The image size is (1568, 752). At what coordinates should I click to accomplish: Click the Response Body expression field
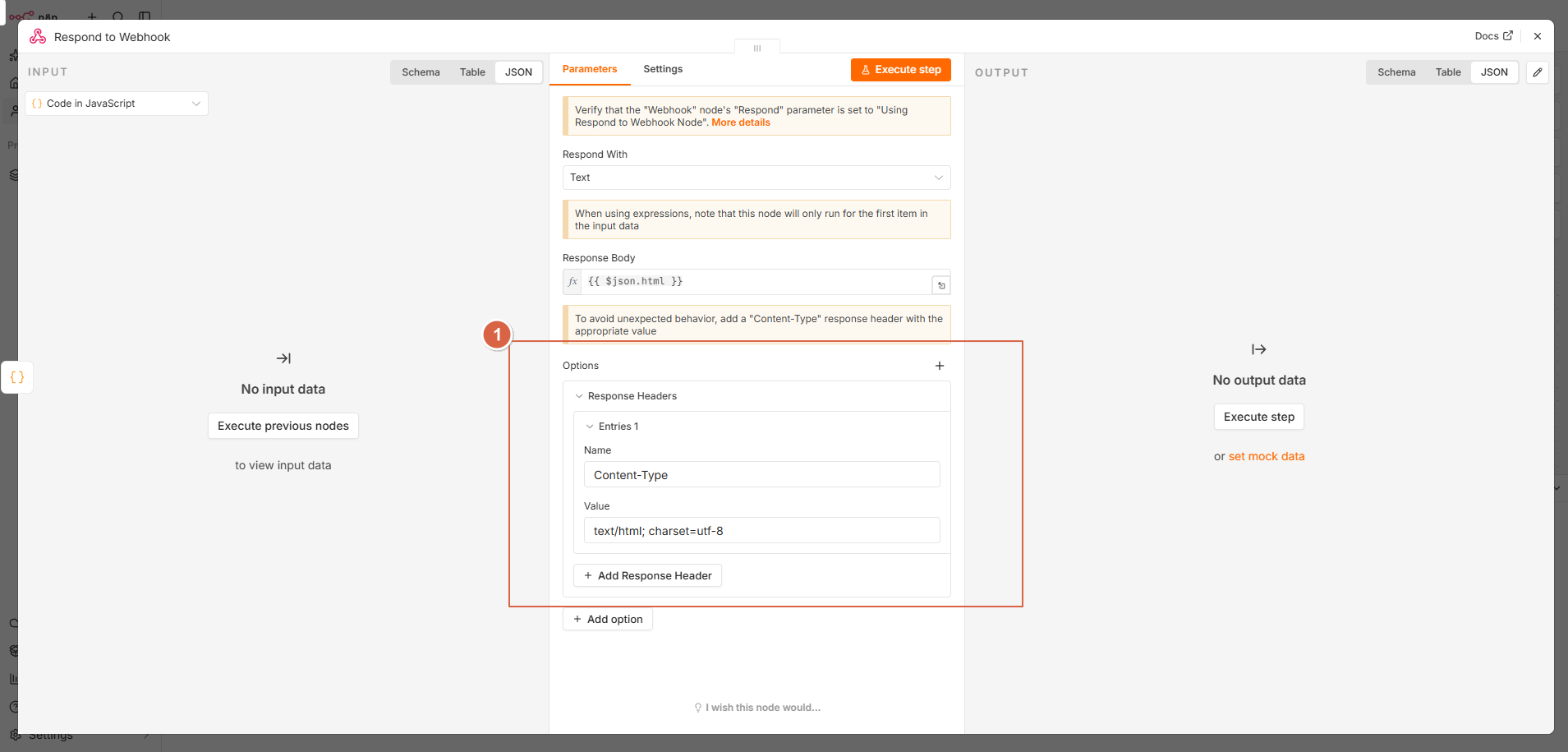(756, 281)
